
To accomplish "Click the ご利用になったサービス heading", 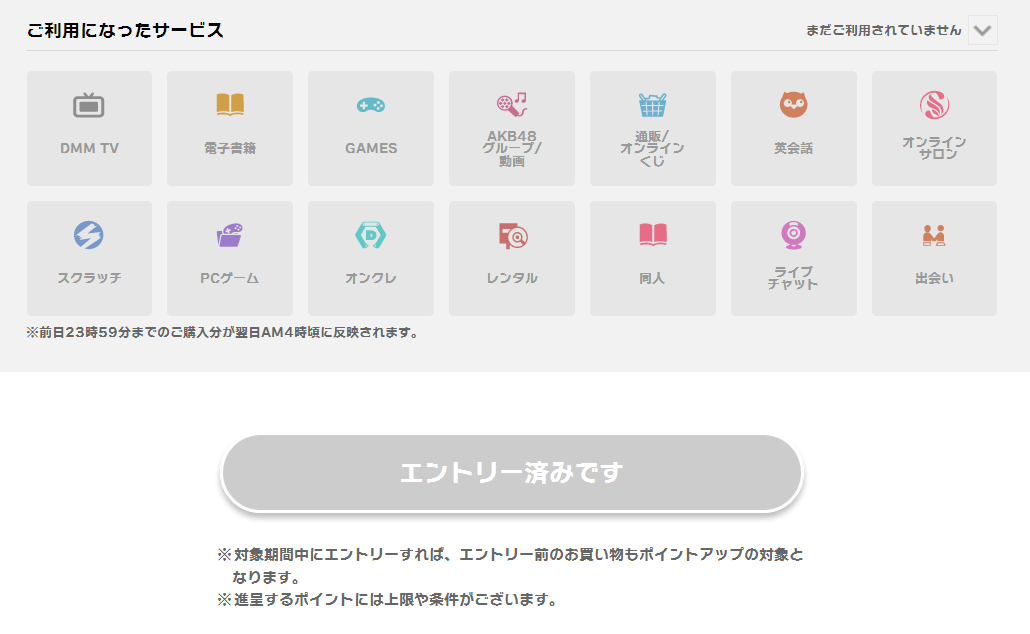I will click(125, 30).
